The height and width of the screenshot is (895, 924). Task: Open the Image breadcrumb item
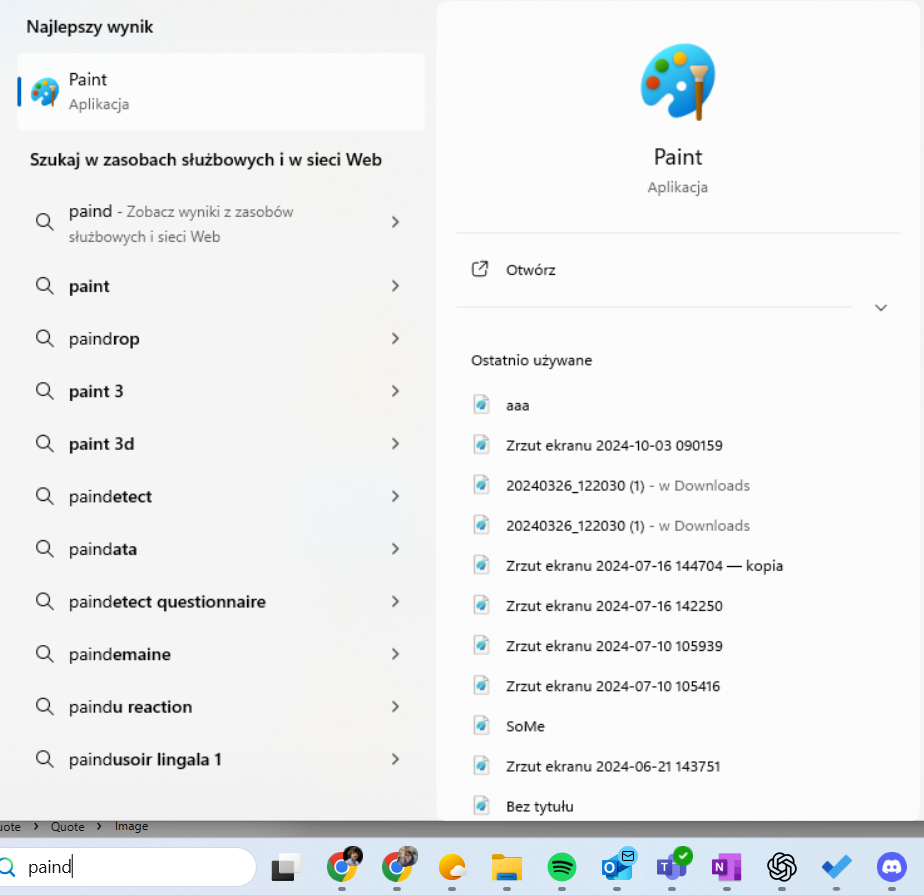tap(131, 826)
